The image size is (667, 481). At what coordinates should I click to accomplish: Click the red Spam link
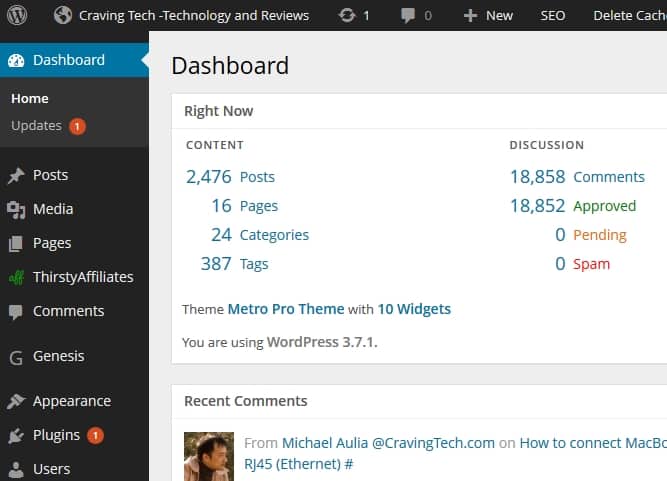coord(592,264)
